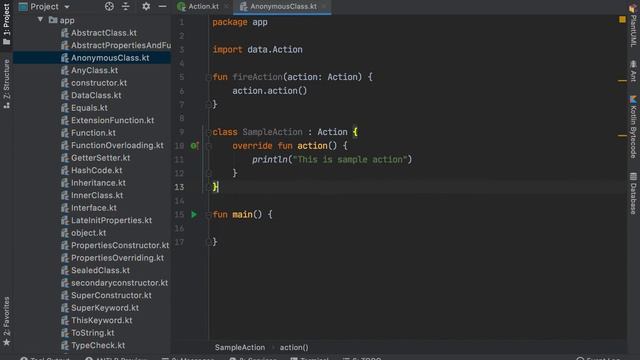Fold the fireAction function at line 5
Viewport: 640px width, 360px height.
click(x=208, y=77)
